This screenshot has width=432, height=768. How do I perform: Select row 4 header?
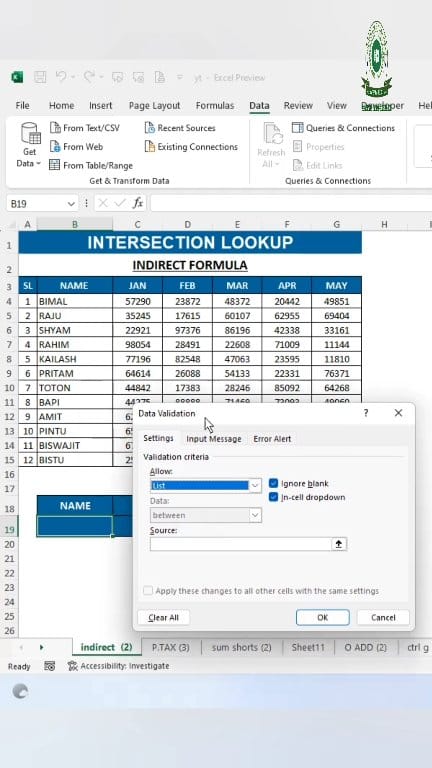[9, 301]
